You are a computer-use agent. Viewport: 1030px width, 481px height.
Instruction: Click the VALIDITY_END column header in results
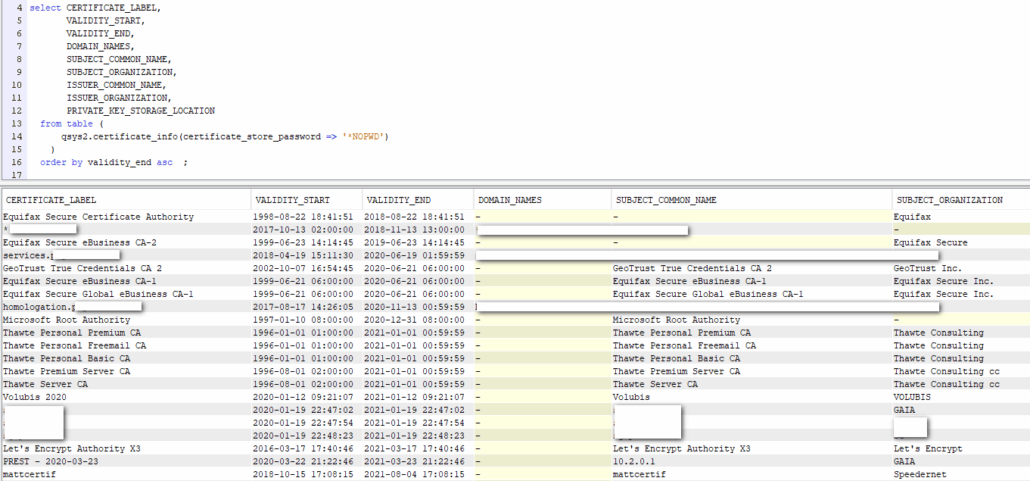click(x=398, y=200)
